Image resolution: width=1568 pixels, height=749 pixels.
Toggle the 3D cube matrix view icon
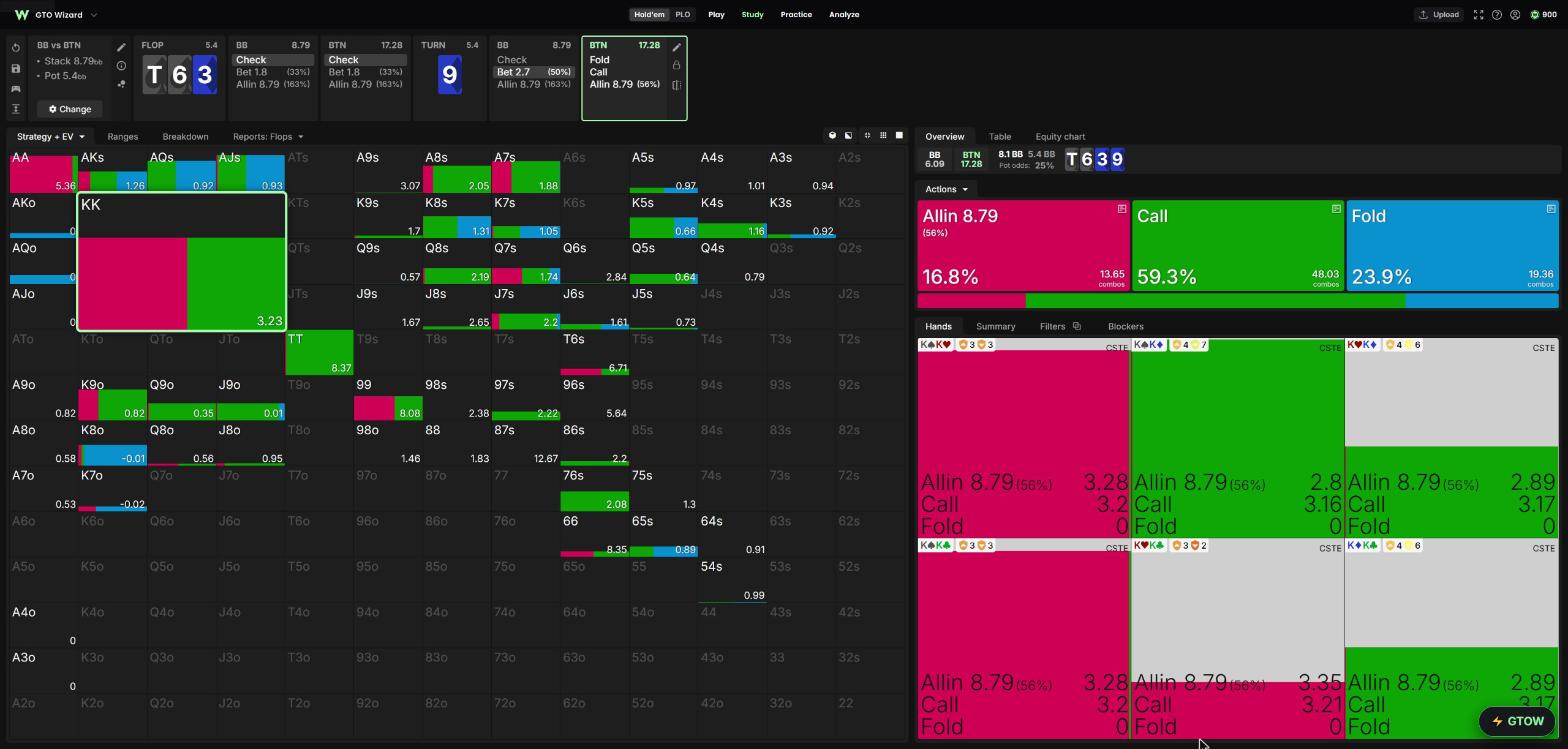(x=832, y=136)
